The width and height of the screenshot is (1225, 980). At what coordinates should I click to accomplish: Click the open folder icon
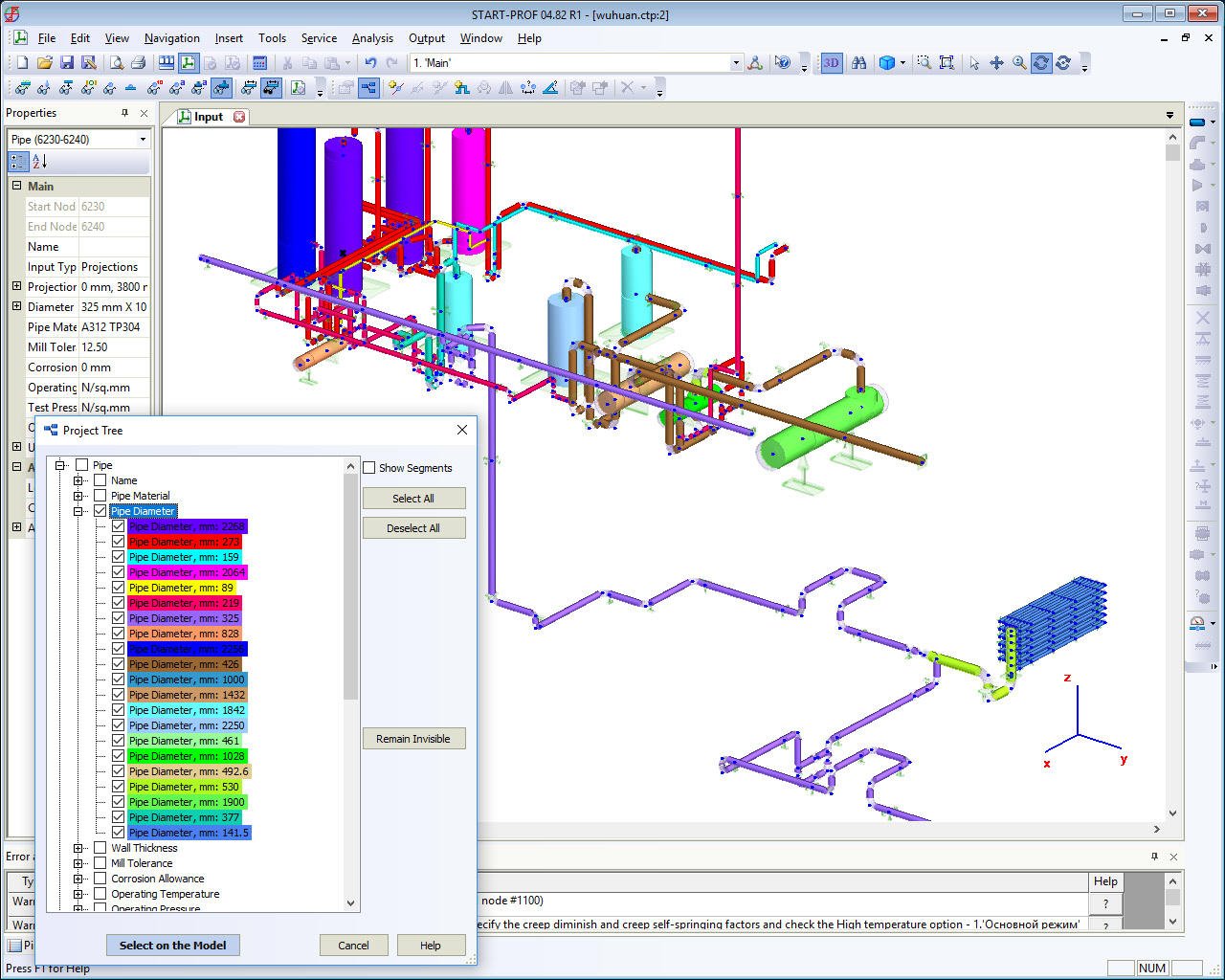tap(44, 63)
